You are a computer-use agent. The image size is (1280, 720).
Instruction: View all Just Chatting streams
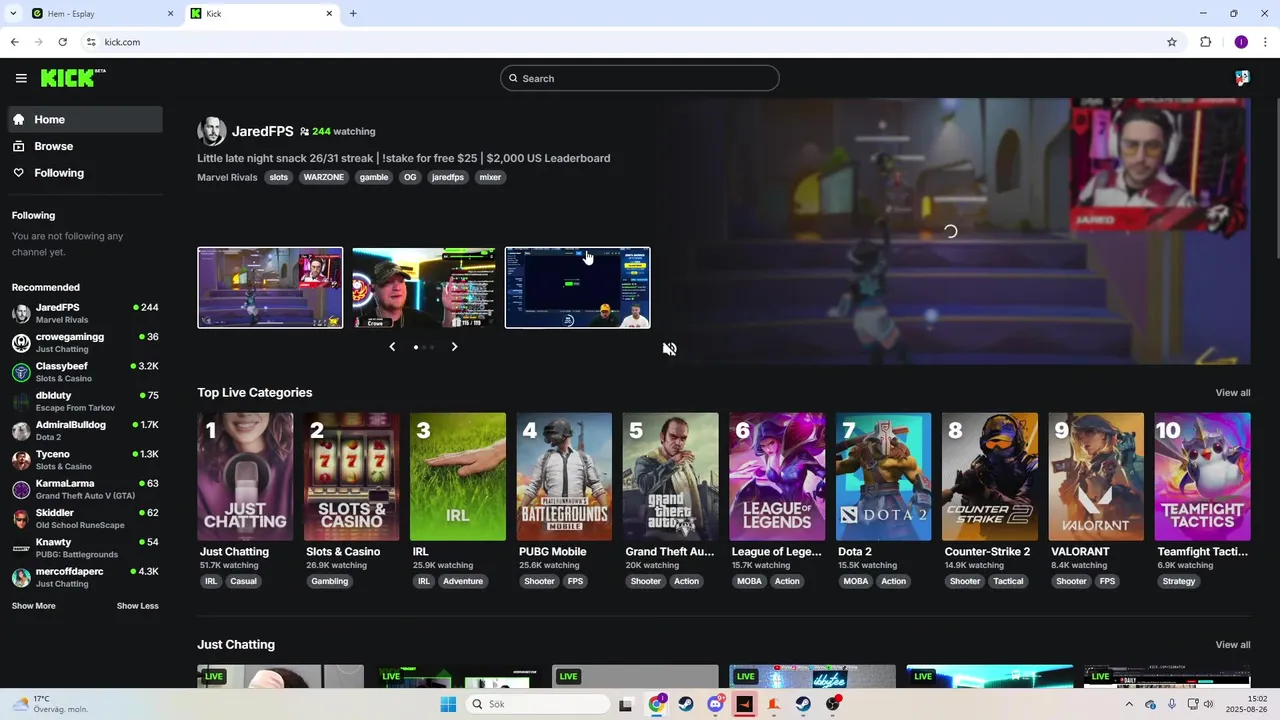click(x=1232, y=645)
